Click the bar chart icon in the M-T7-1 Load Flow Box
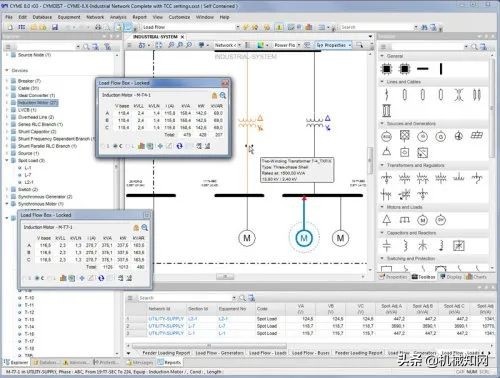This screenshot has height=378, width=500. (63, 278)
